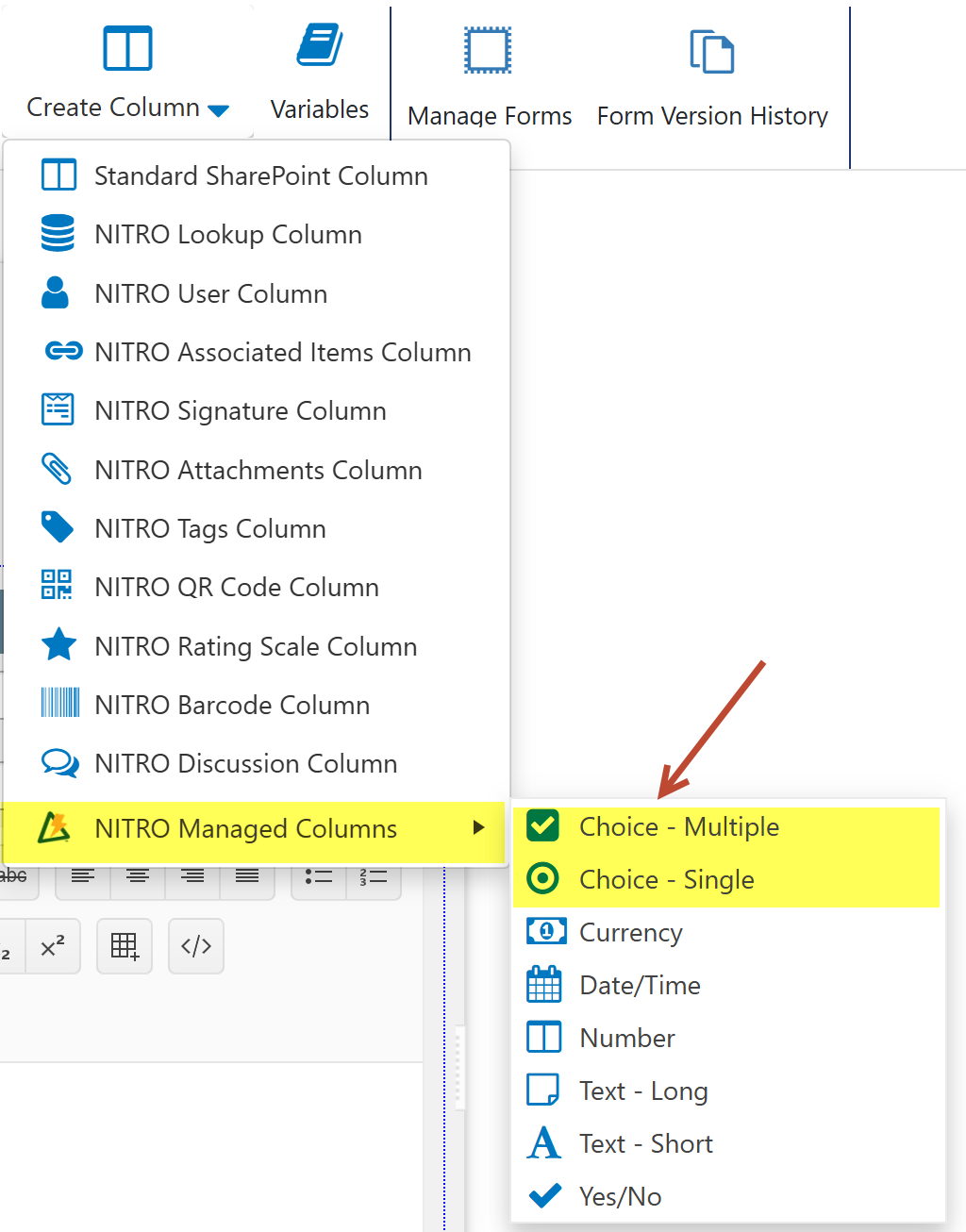Click the person icon for User Column

click(56, 292)
